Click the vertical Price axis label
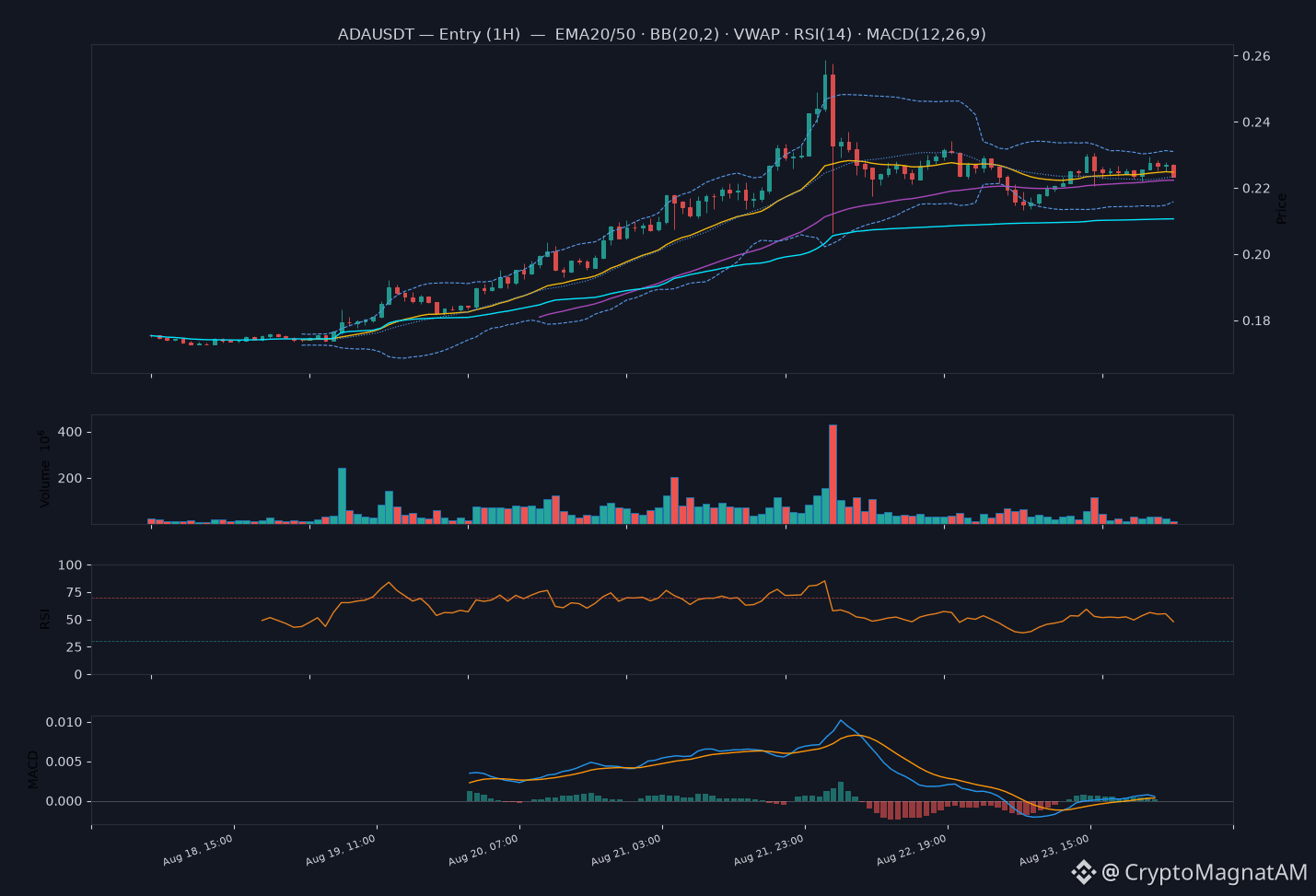This screenshot has width=1316, height=896. pos(1281,208)
